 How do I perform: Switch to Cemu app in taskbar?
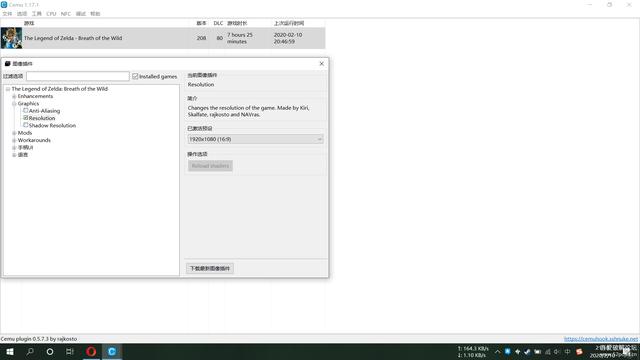(112, 351)
